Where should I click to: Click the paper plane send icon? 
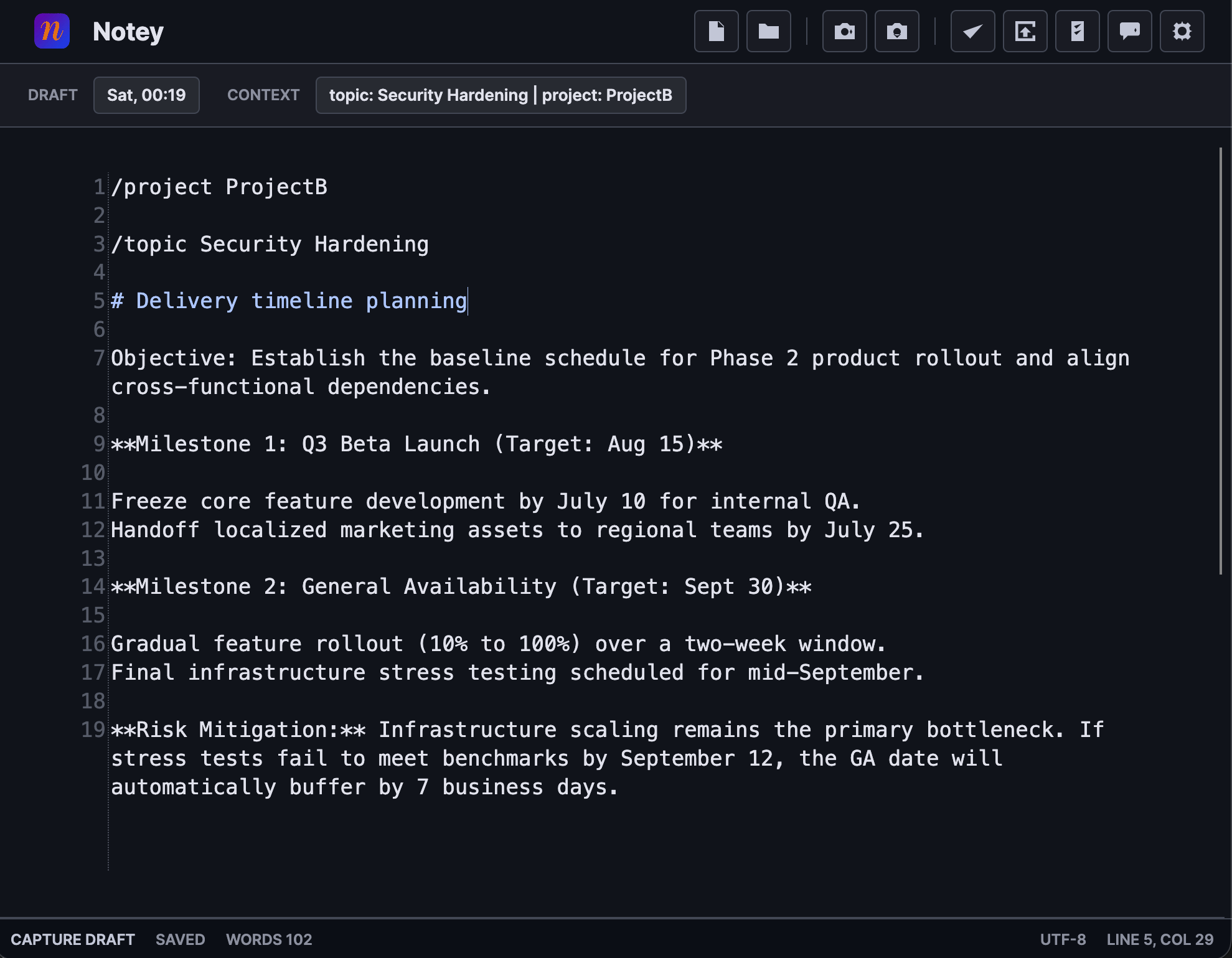(x=973, y=31)
